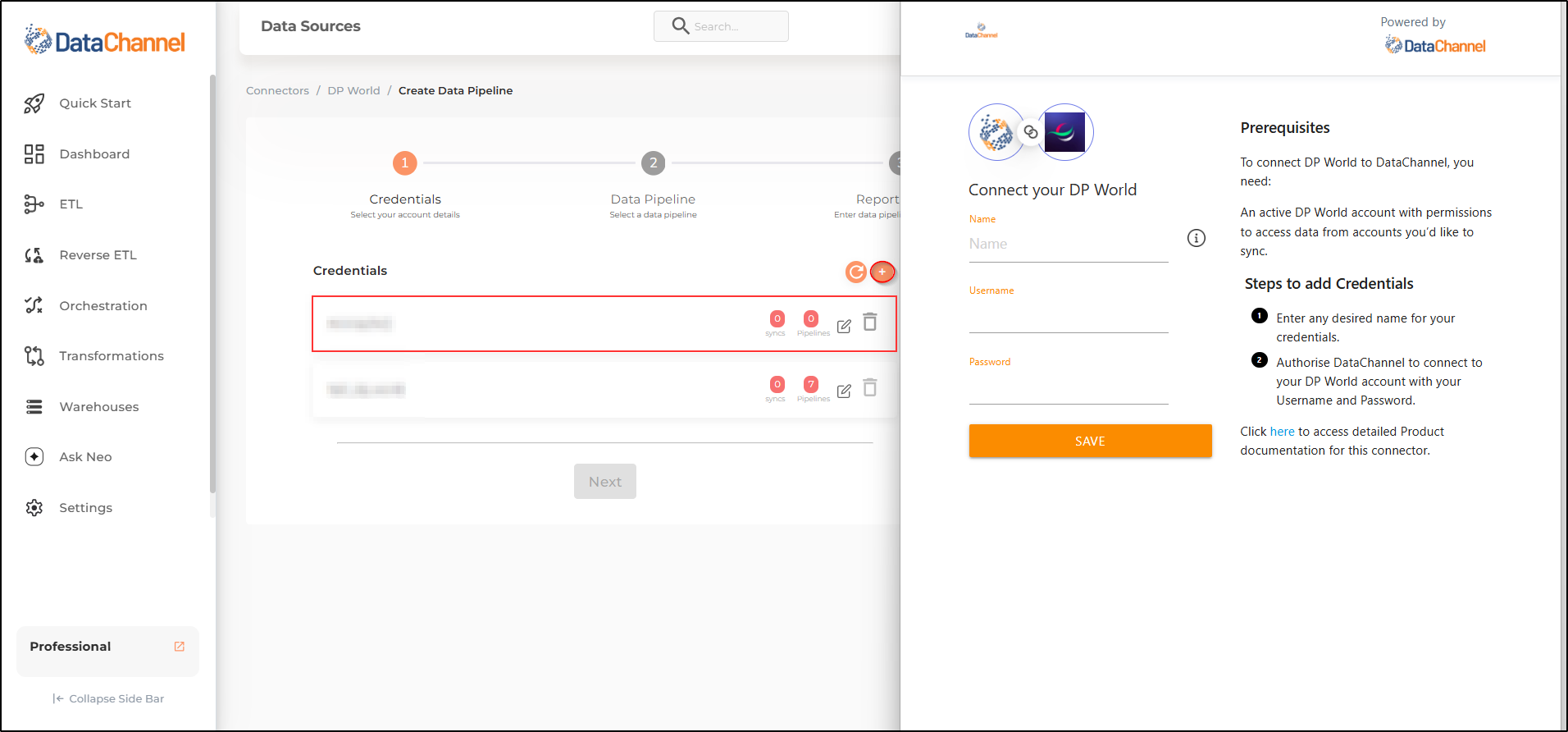Click Pipelines badge on first credential
Viewport: 1568px width, 732px height.
tap(810, 318)
